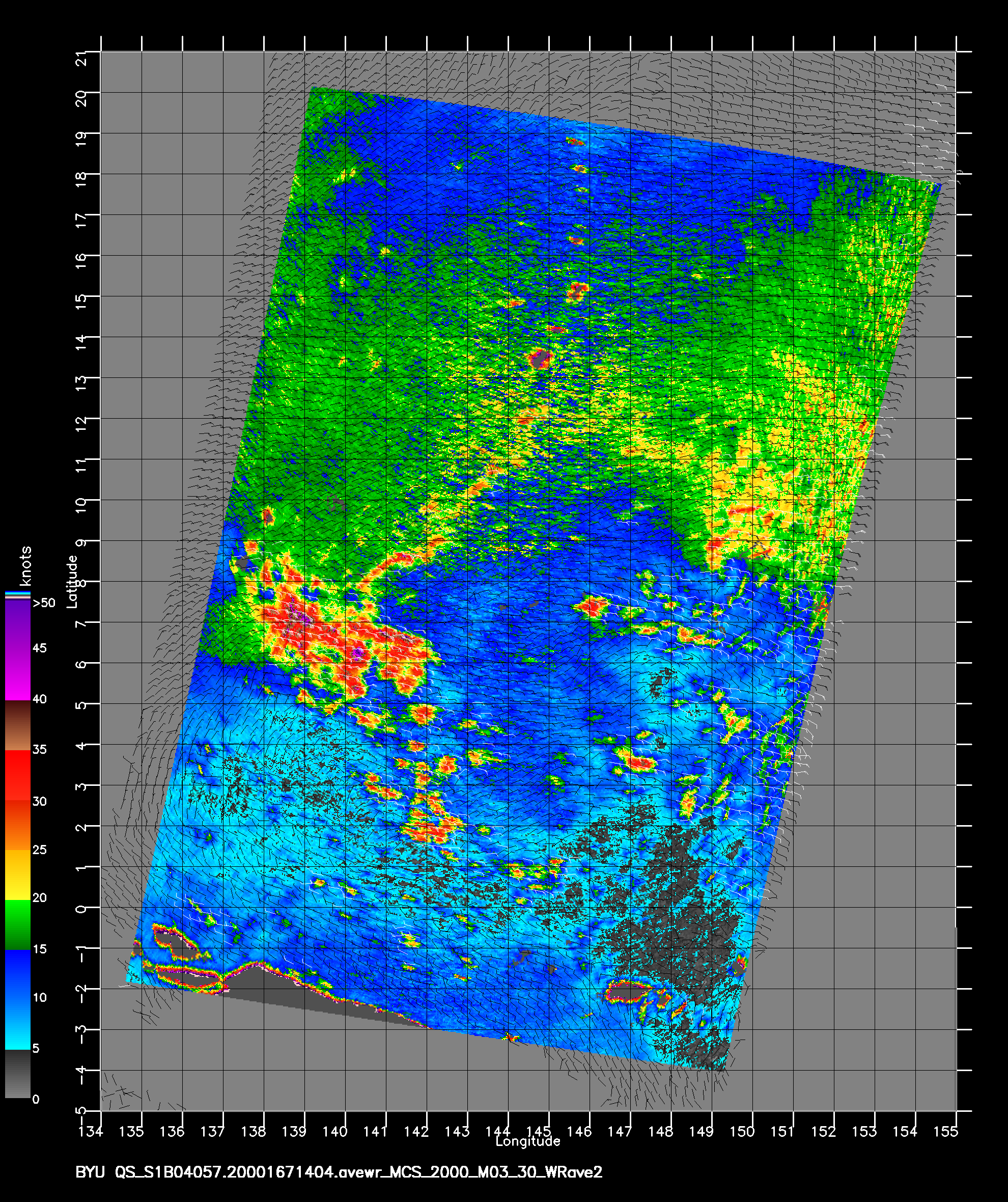Click the 45 knots colorbar label
Viewport: 1008px width, 1202px height.
(40, 648)
